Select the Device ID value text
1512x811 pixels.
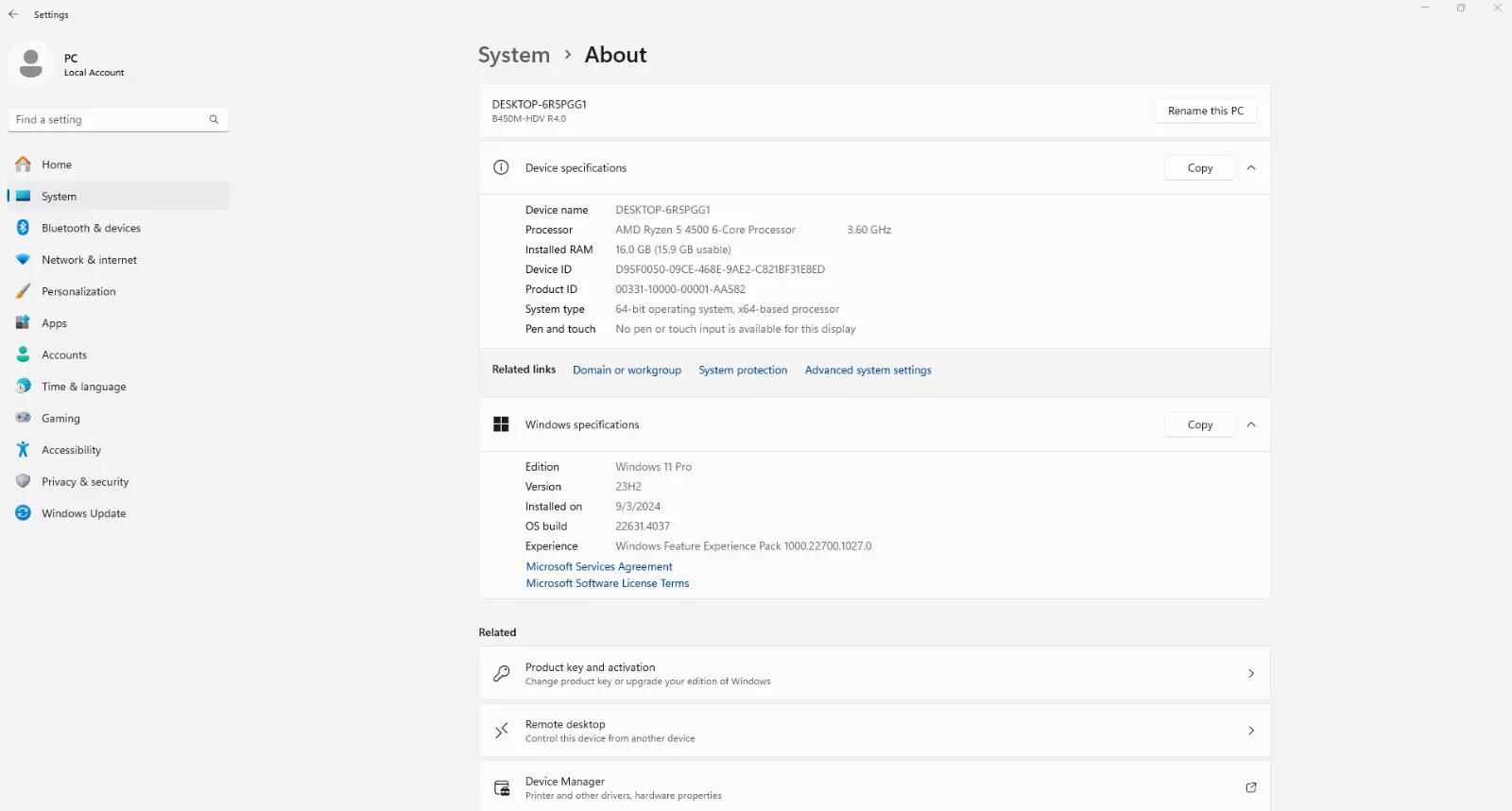click(720, 269)
